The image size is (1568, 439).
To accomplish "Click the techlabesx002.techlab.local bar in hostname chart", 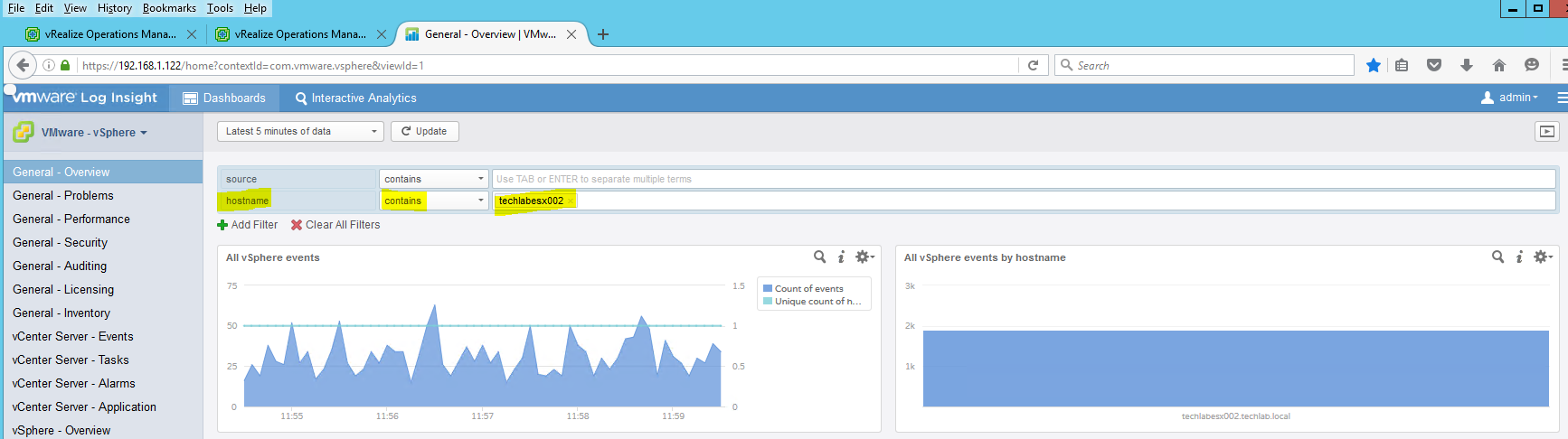I will coord(1235,369).
